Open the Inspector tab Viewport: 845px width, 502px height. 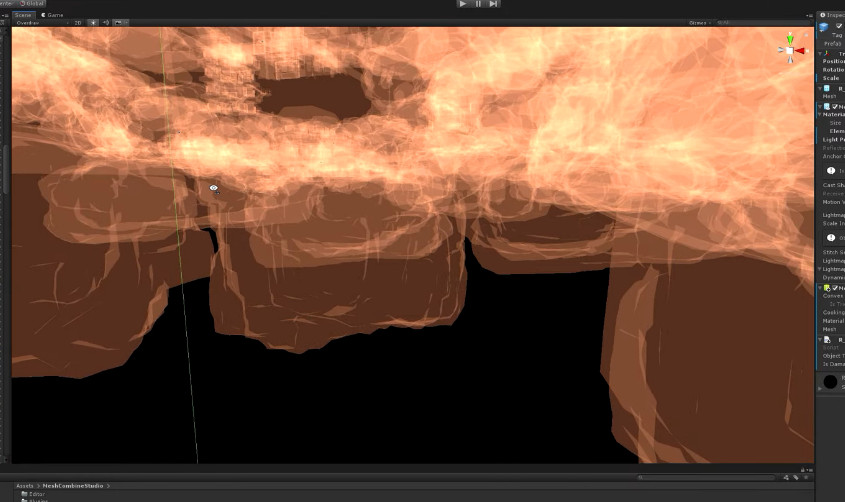pyautogui.click(x=832, y=15)
